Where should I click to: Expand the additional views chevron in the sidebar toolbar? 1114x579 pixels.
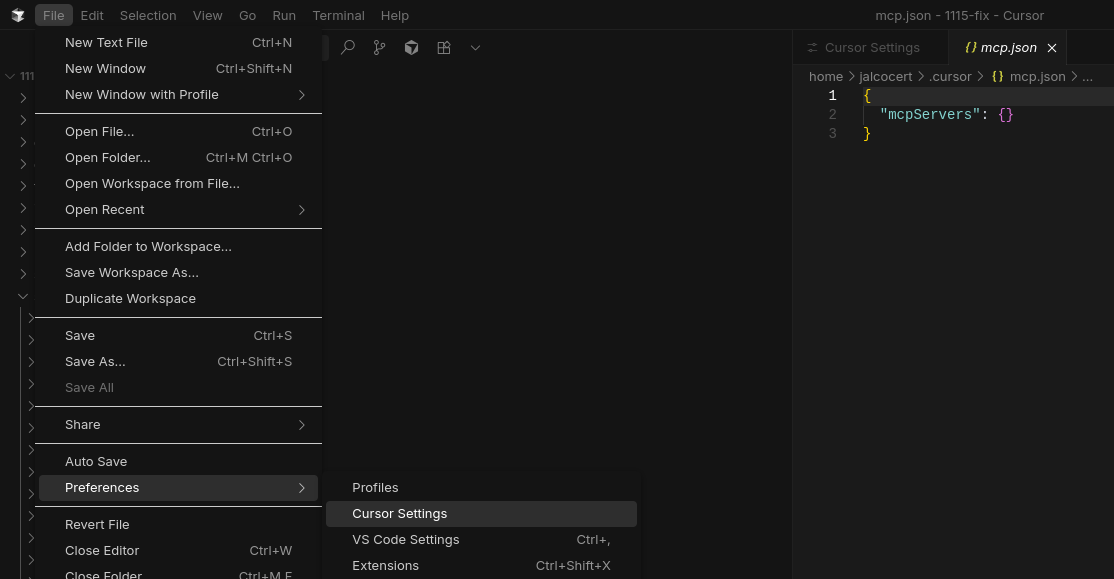(x=475, y=48)
